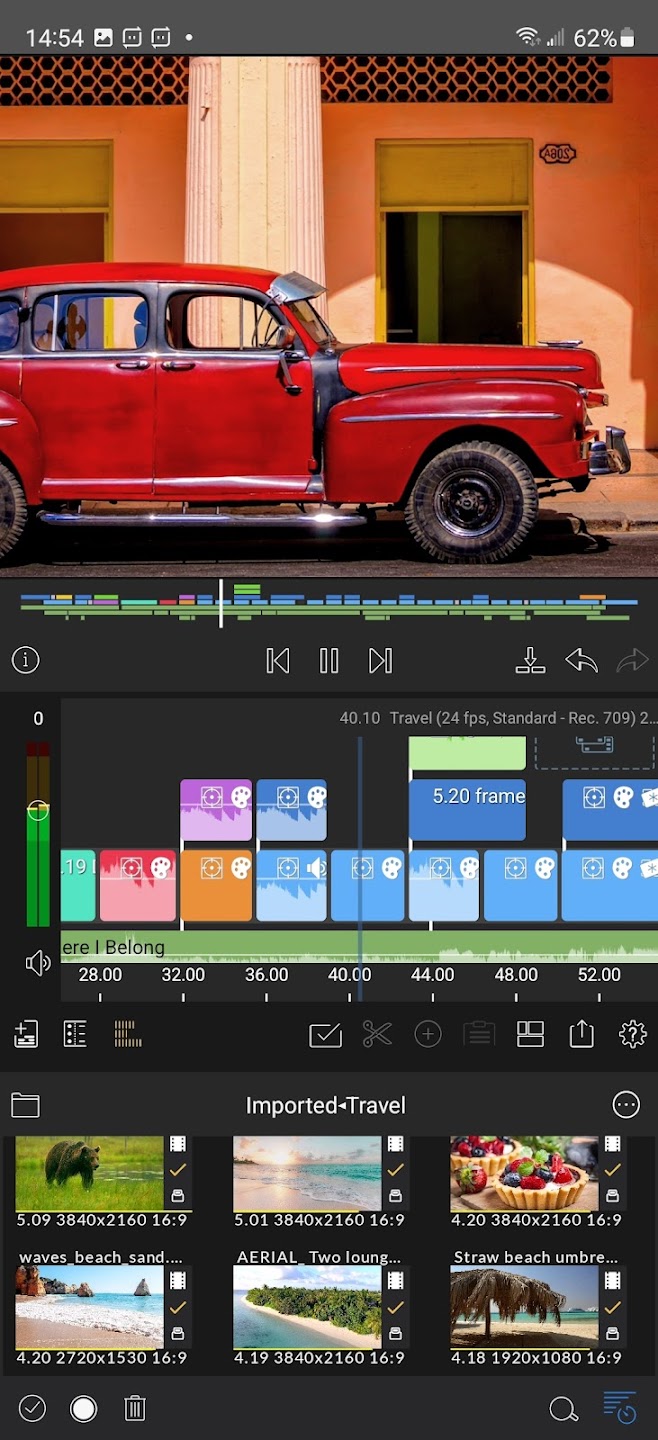Viewport: 658px width, 1440px height.
Task: Undo the last edit
Action: click(581, 660)
